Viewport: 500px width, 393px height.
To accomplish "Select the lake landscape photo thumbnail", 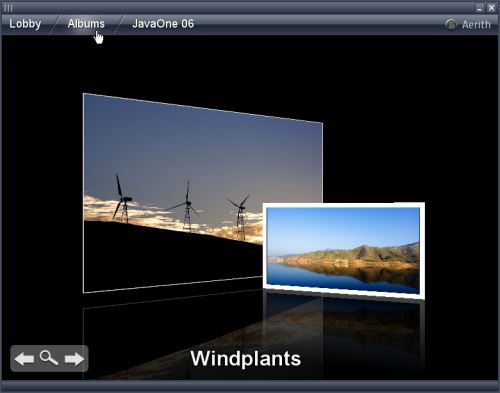I will click(344, 251).
